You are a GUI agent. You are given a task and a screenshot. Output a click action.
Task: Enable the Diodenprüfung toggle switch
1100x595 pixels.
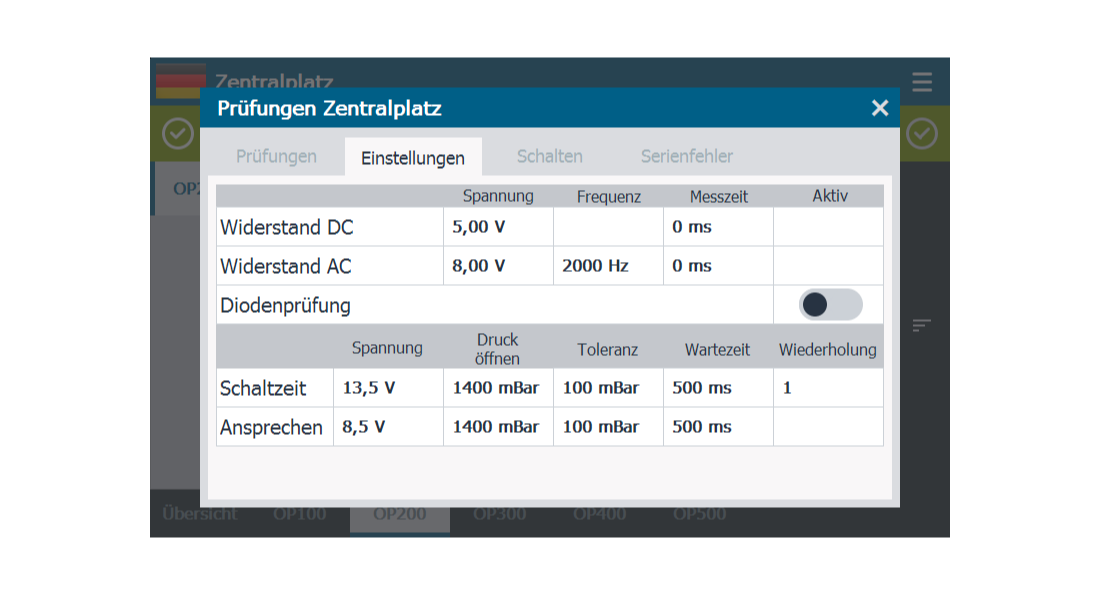(829, 304)
